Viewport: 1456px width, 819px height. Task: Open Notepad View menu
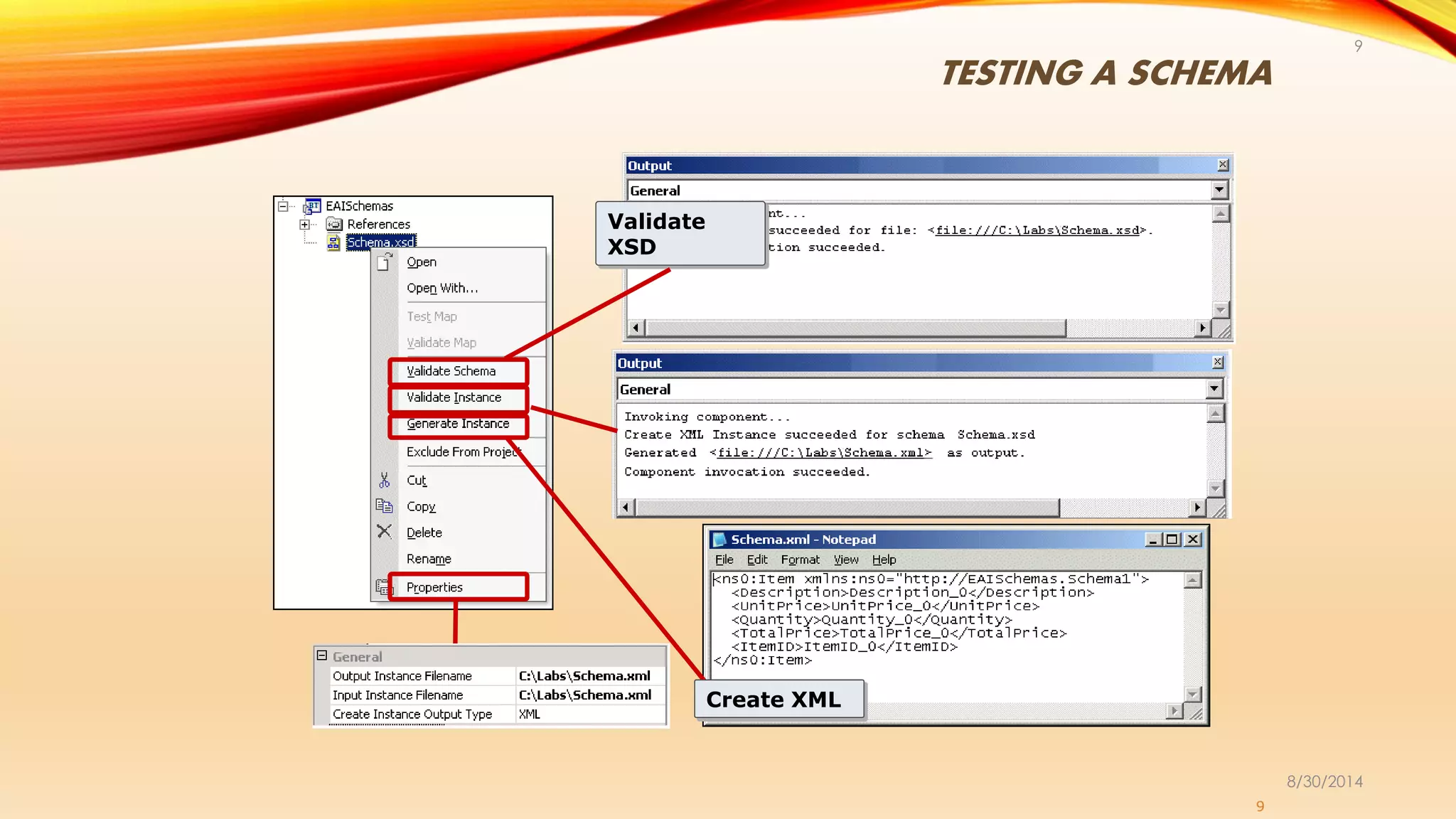[x=846, y=560]
